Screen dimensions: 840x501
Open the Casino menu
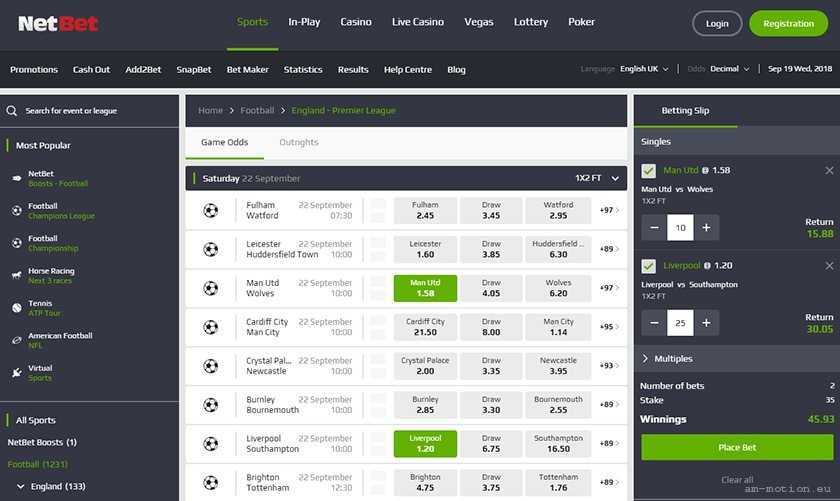tap(356, 22)
